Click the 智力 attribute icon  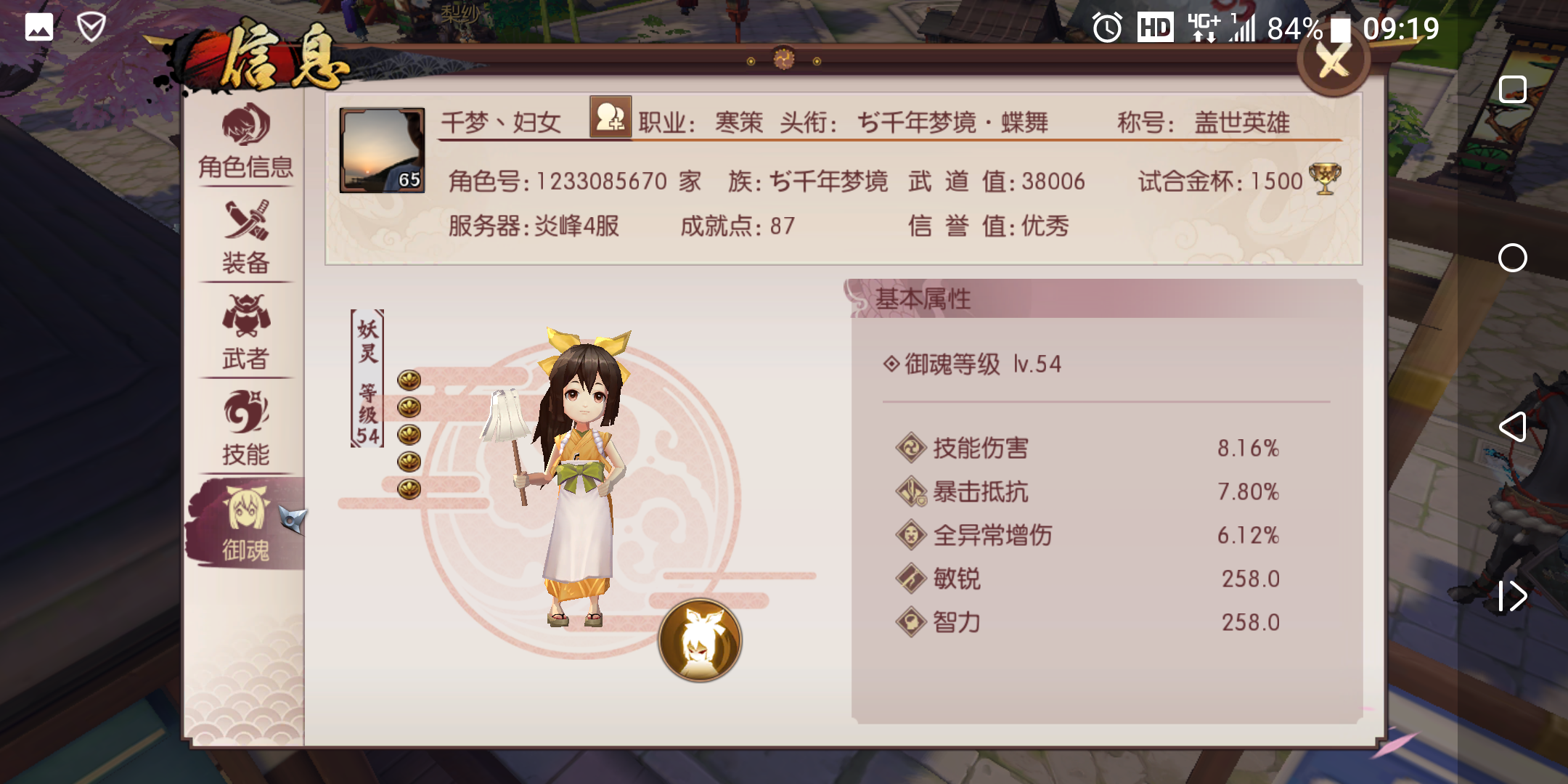coord(910,622)
